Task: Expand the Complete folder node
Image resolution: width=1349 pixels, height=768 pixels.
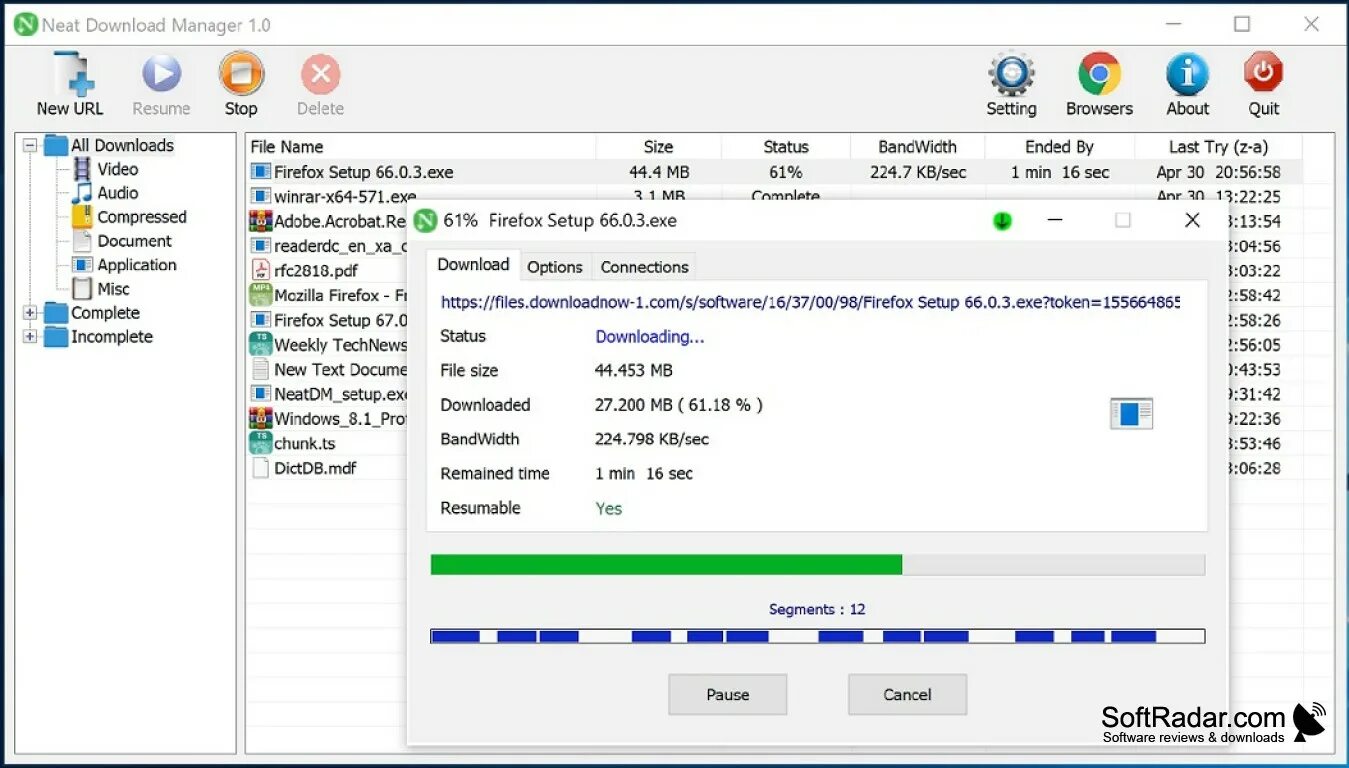Action: 30,313
